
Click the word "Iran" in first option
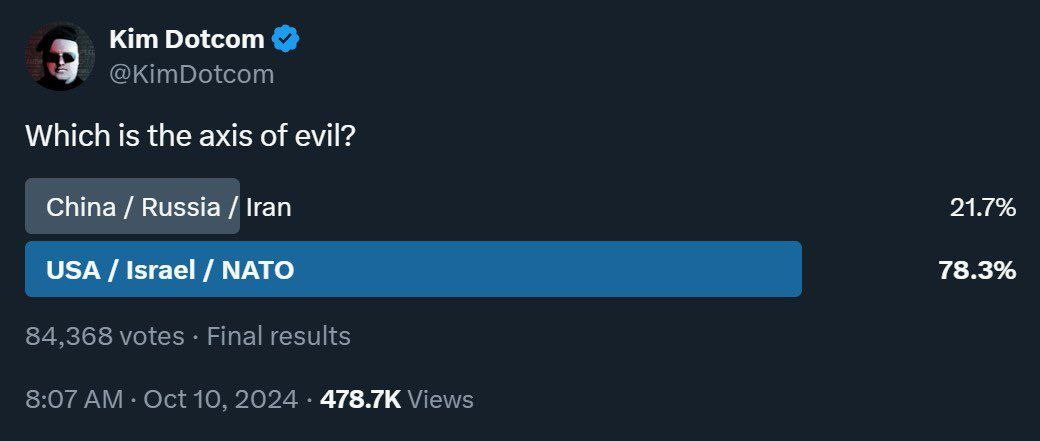pyautogui.click(x=269, y=207)
